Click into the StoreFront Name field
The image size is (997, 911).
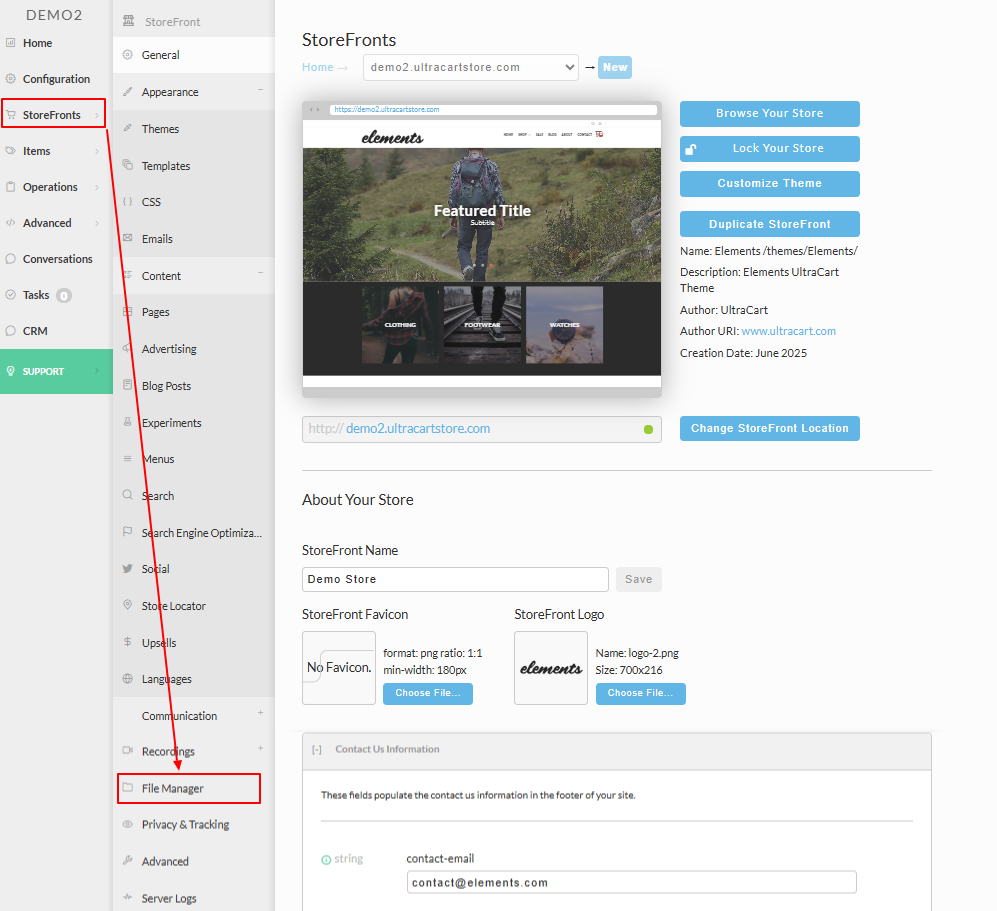[455, 579]
